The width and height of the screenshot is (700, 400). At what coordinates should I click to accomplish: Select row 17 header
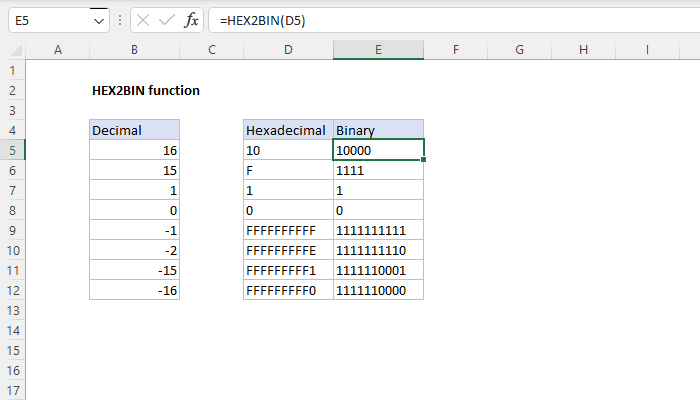[x=12, y=390]
